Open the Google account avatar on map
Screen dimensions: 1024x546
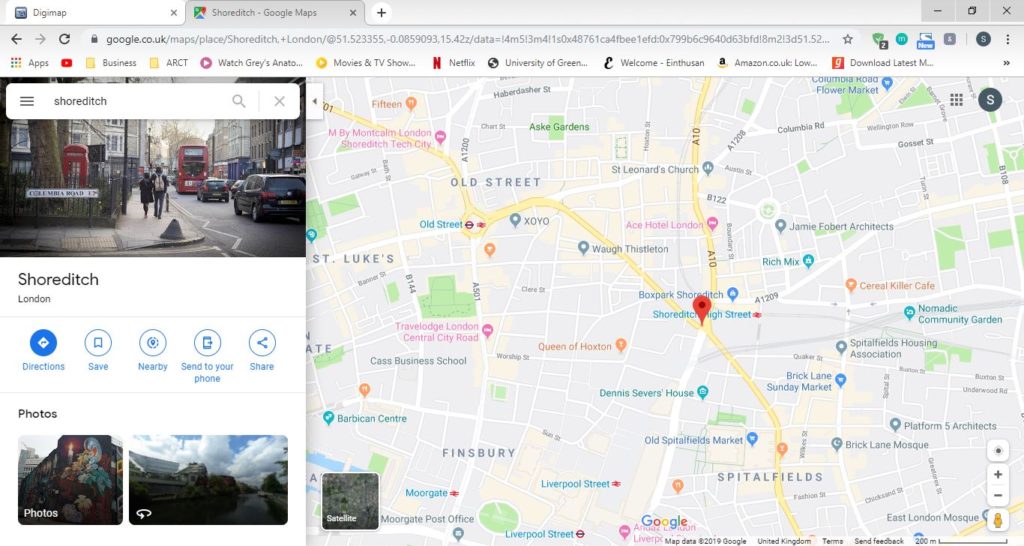[990, 99]
